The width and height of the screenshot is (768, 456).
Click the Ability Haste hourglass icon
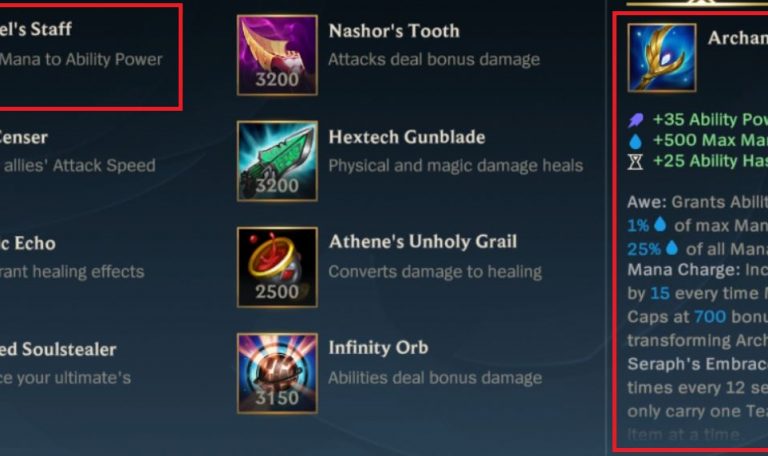click(635, 161)
